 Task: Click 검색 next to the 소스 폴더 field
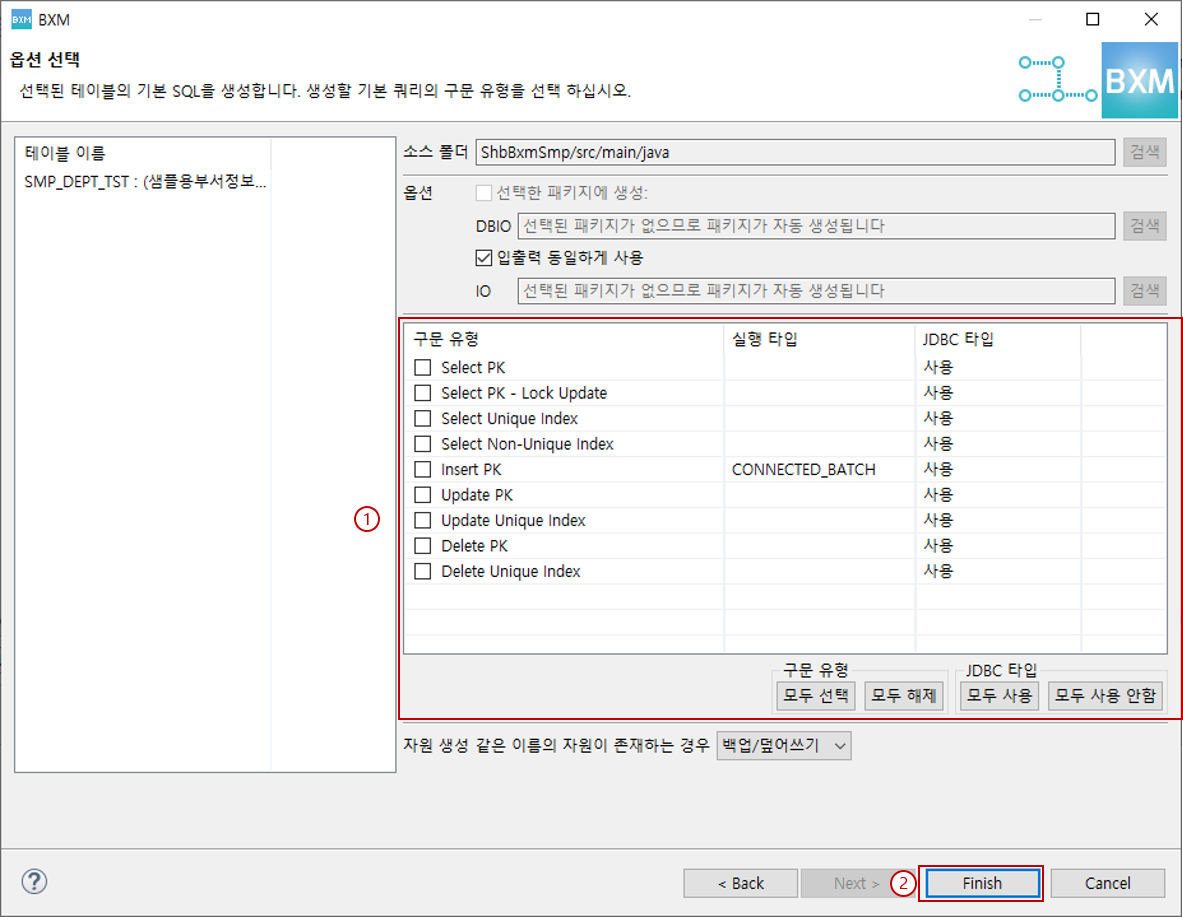point(1144,151)
